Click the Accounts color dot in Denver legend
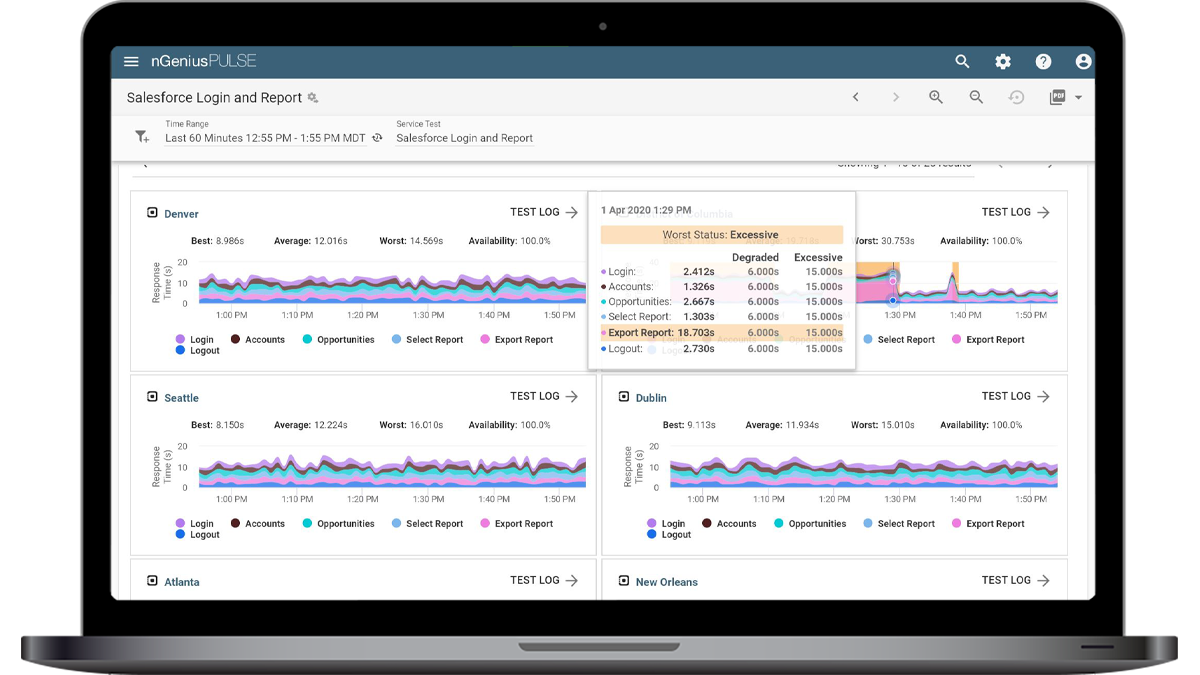Viewport: 1200px width, 675px height. (236, 340)
